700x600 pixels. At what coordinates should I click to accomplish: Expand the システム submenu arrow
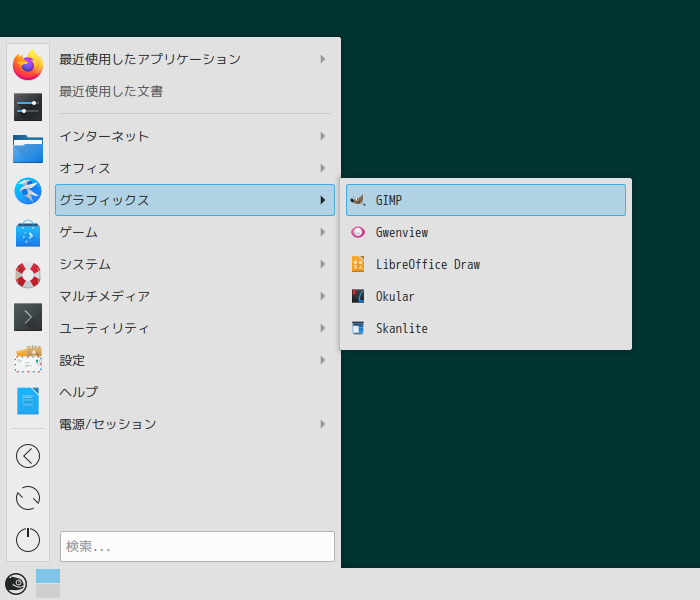[x=323, y=264]
